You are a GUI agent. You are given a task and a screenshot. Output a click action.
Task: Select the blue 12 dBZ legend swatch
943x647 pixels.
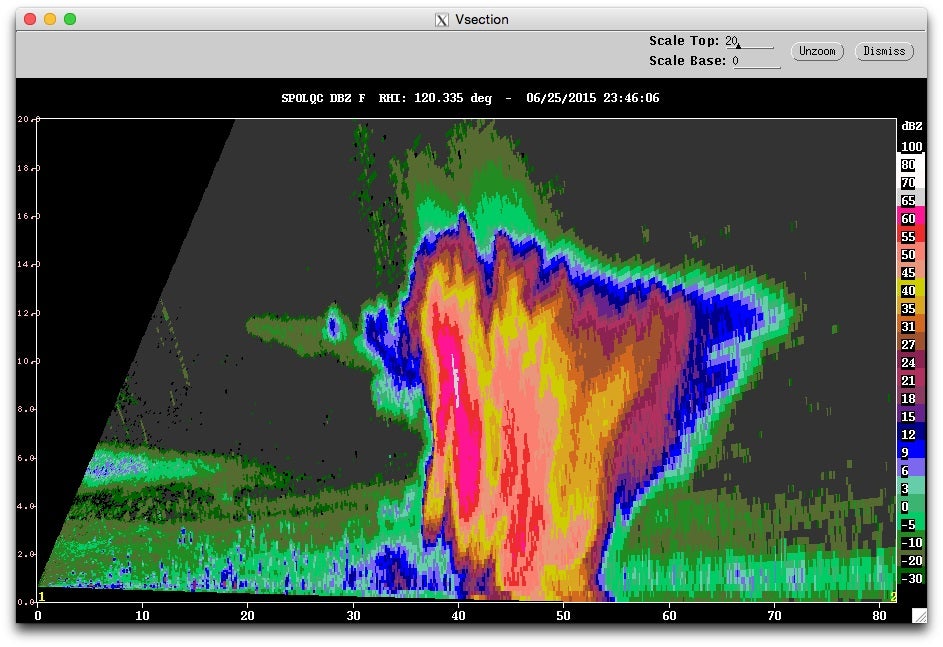coord(911,435)
